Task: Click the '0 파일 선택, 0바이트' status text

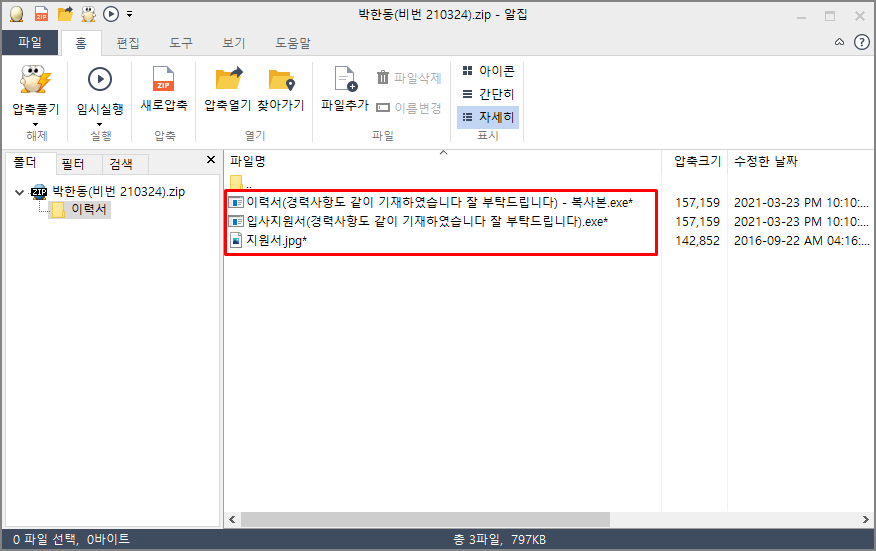Action: (72, 539)
